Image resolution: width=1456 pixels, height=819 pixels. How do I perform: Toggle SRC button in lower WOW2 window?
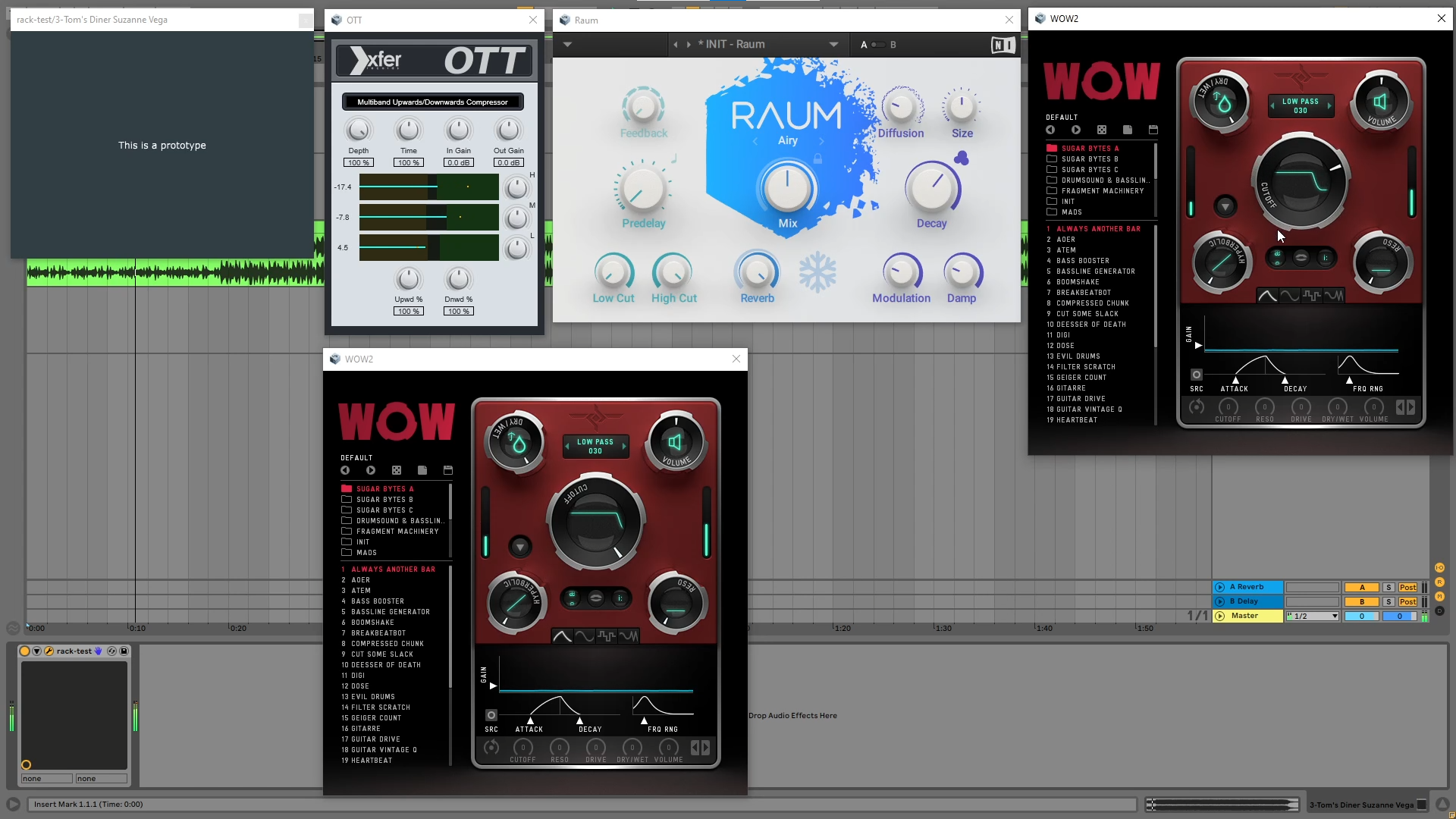(491, 715)
